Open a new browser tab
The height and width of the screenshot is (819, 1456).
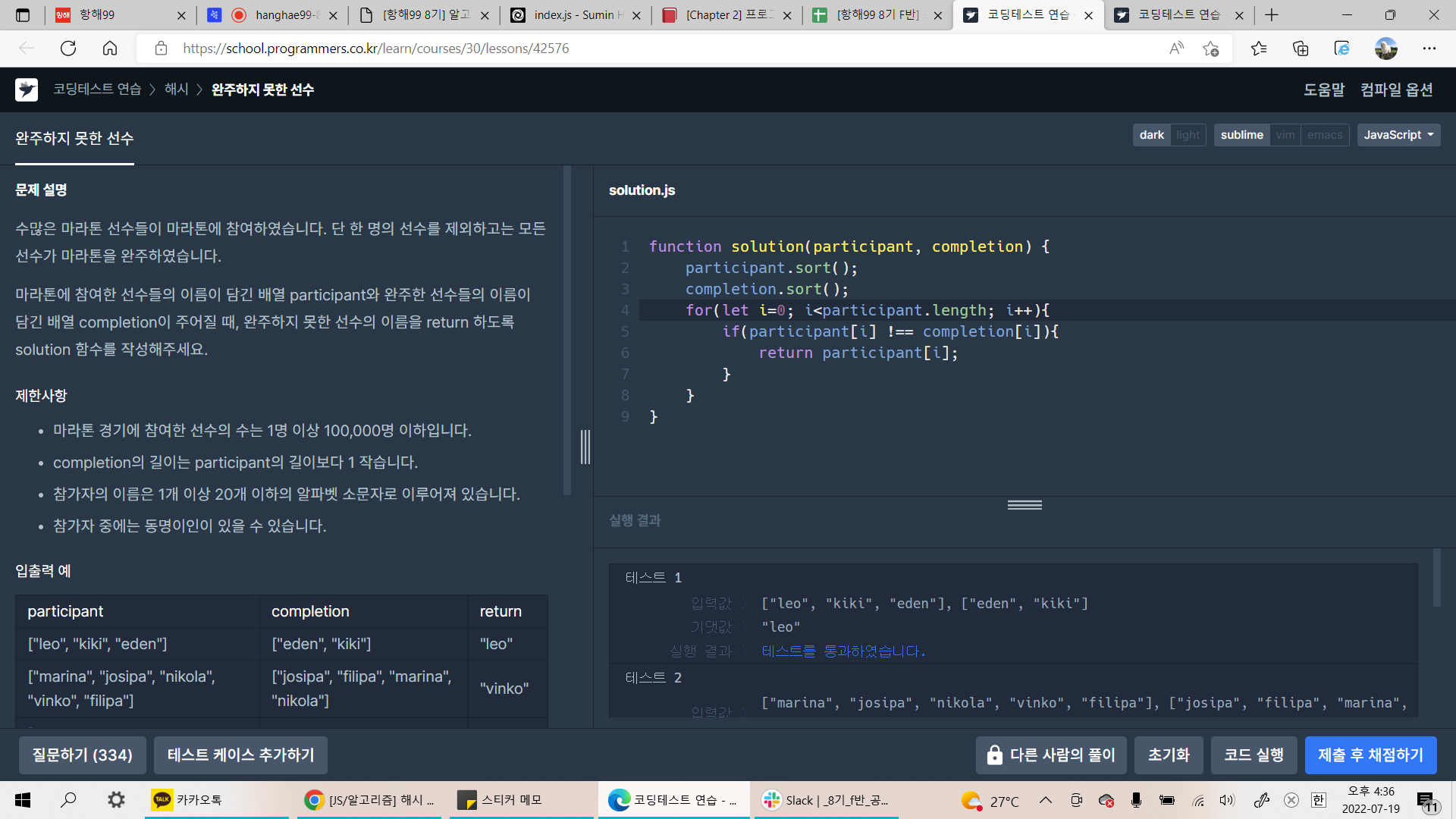[1272, 15]
